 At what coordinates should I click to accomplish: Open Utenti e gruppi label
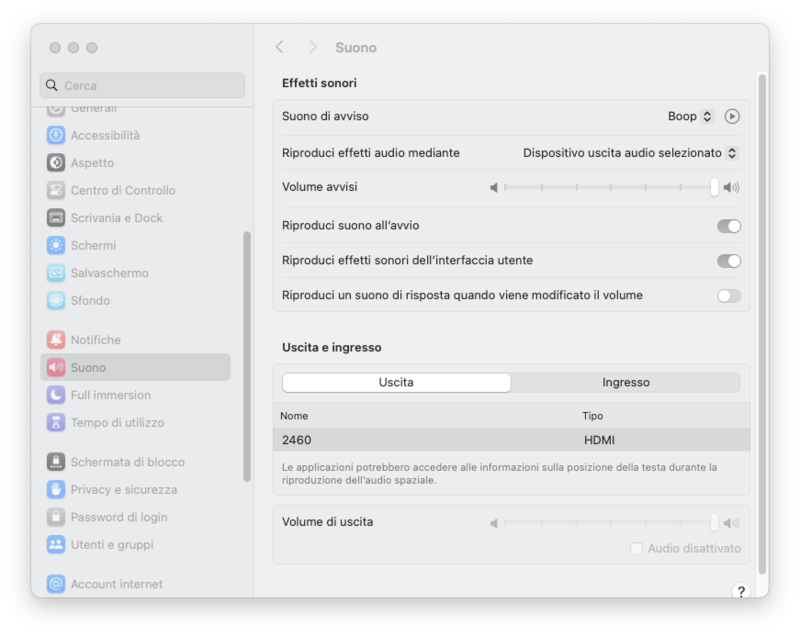pos(112,545)
